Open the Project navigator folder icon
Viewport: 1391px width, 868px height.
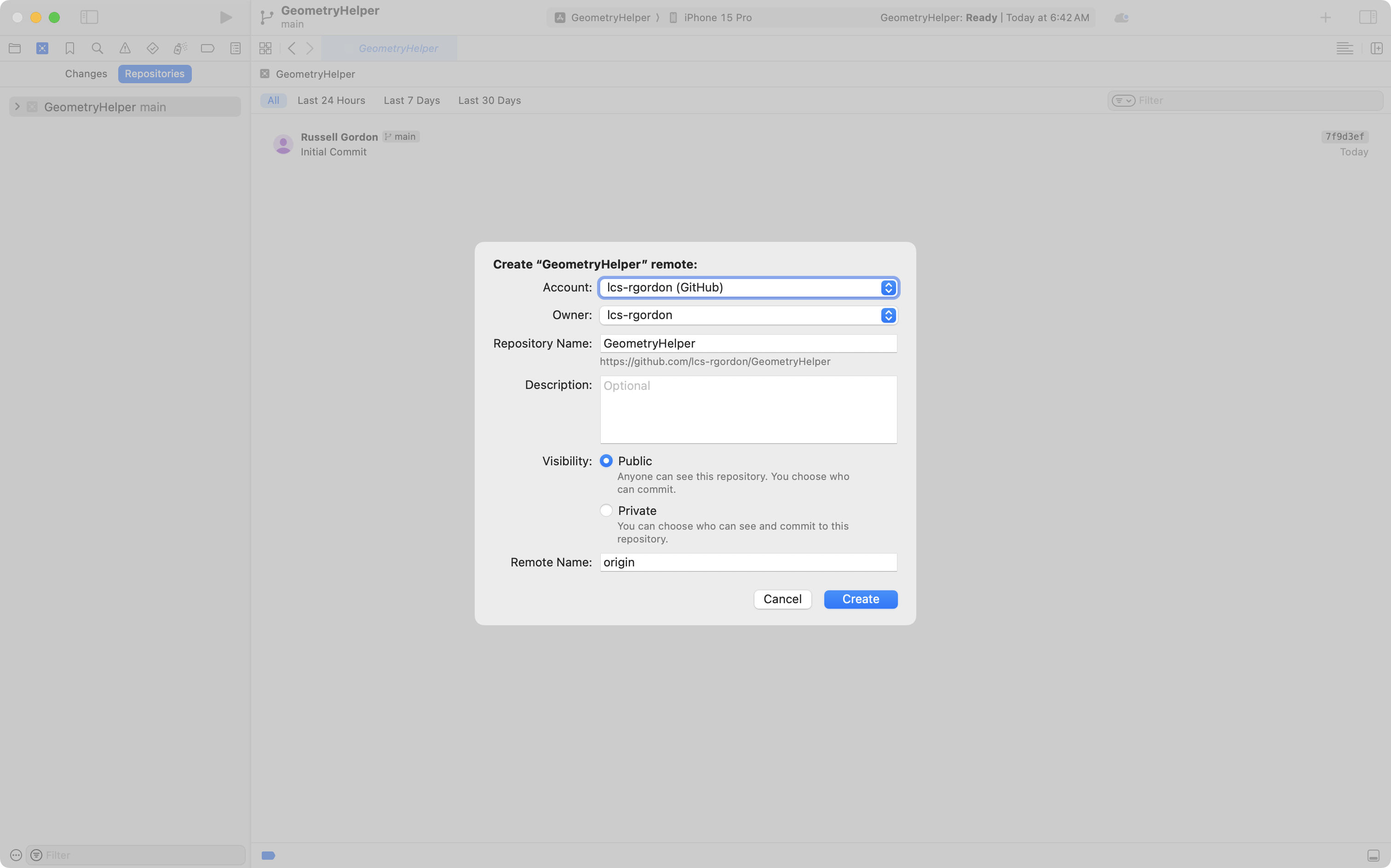15,48
